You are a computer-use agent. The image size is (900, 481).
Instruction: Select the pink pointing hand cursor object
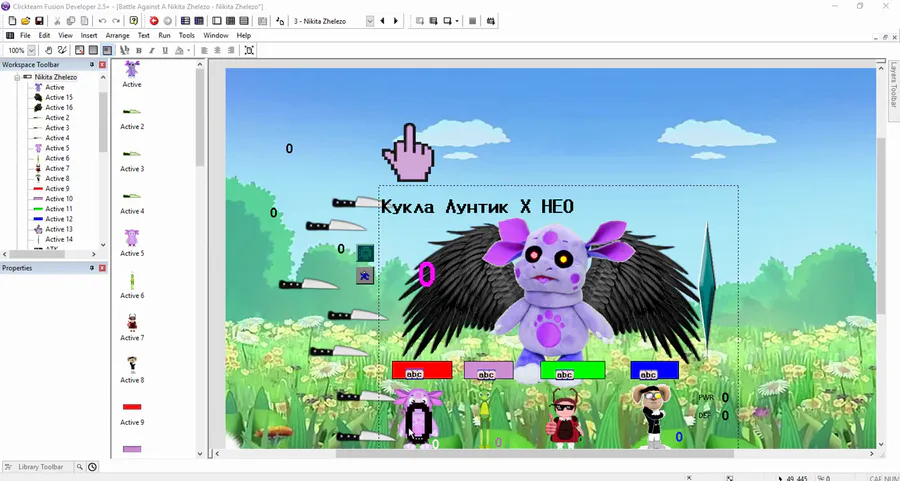[x=408, y=153]
